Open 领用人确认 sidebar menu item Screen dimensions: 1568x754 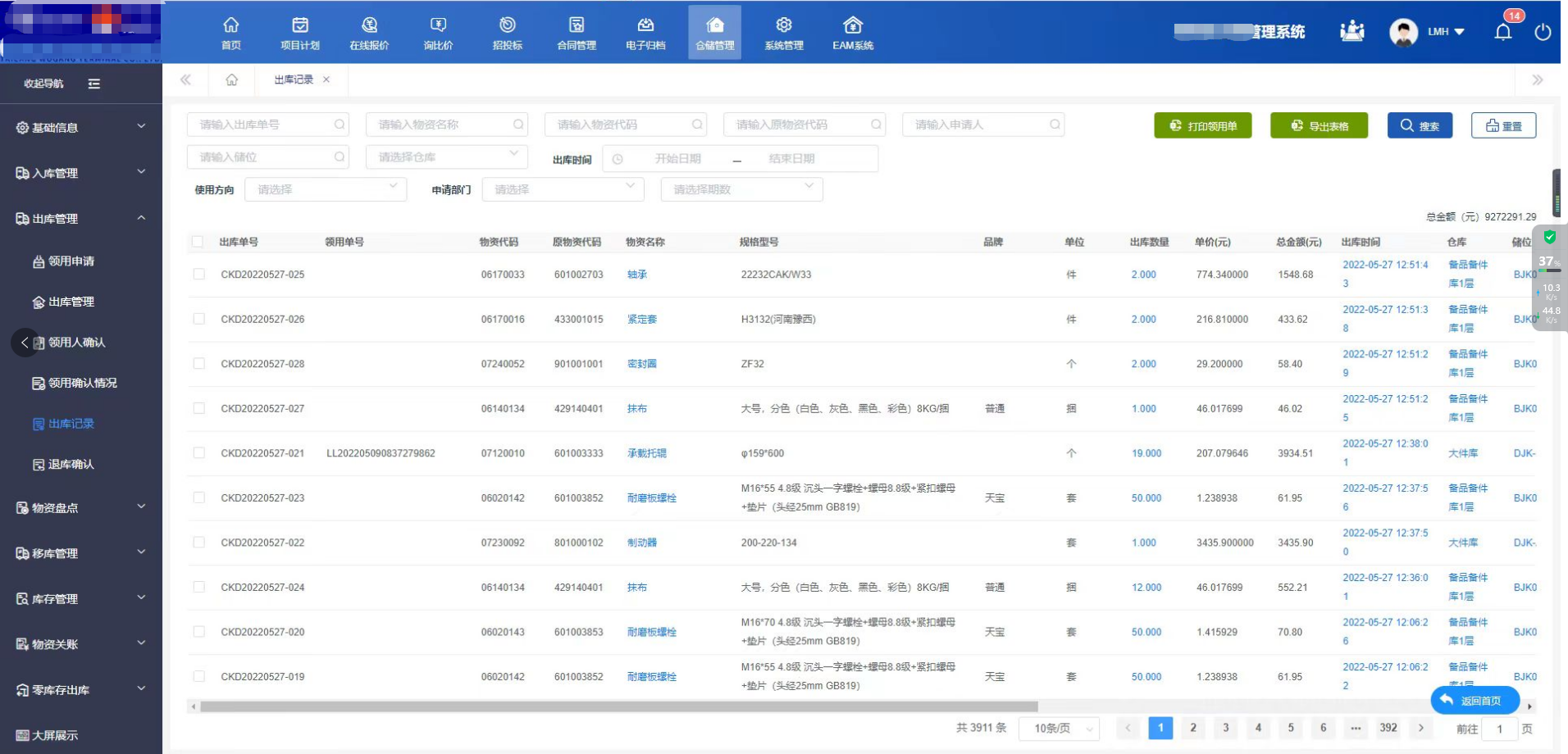pyautogui.click(x=70, y=343)
